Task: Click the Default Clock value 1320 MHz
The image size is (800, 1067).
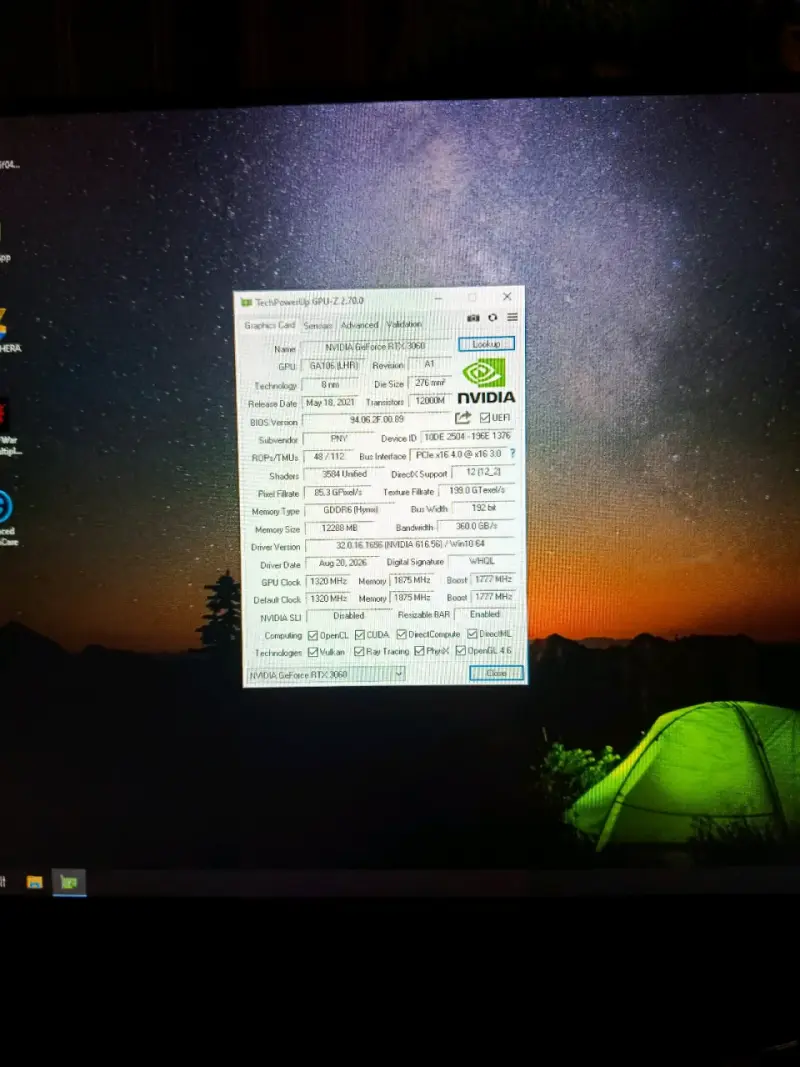Action: [x=329, y=598]
